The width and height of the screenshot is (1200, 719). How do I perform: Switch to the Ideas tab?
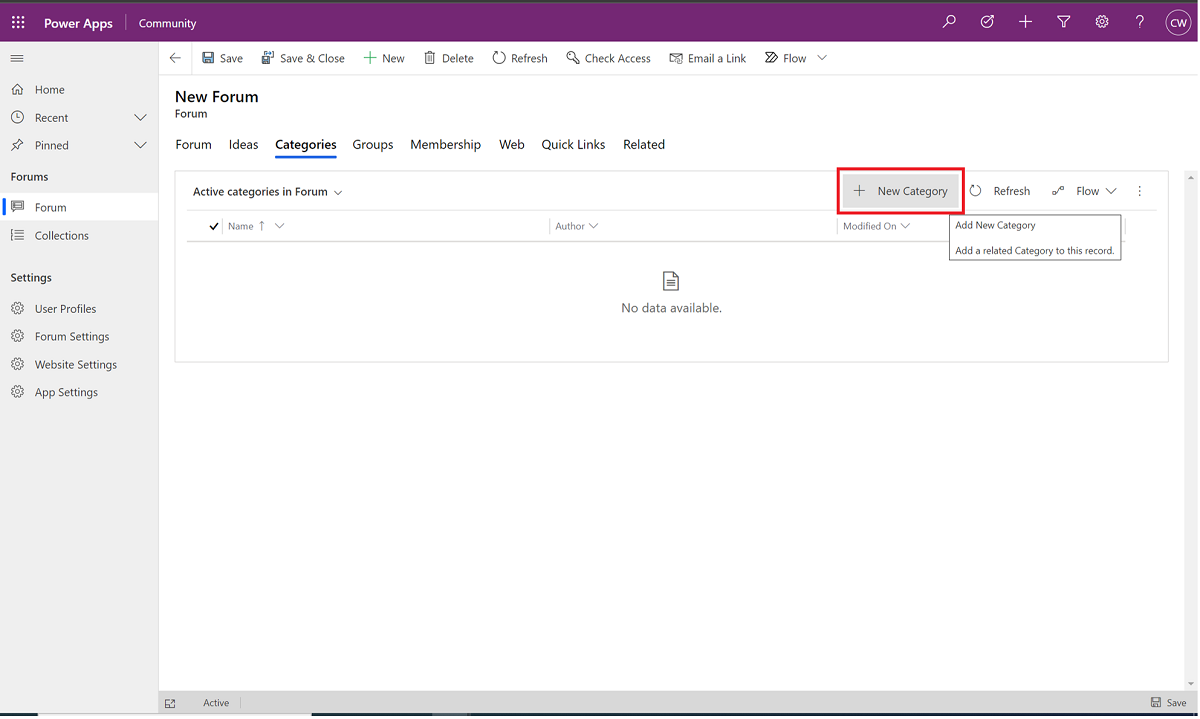pos(243,144)
